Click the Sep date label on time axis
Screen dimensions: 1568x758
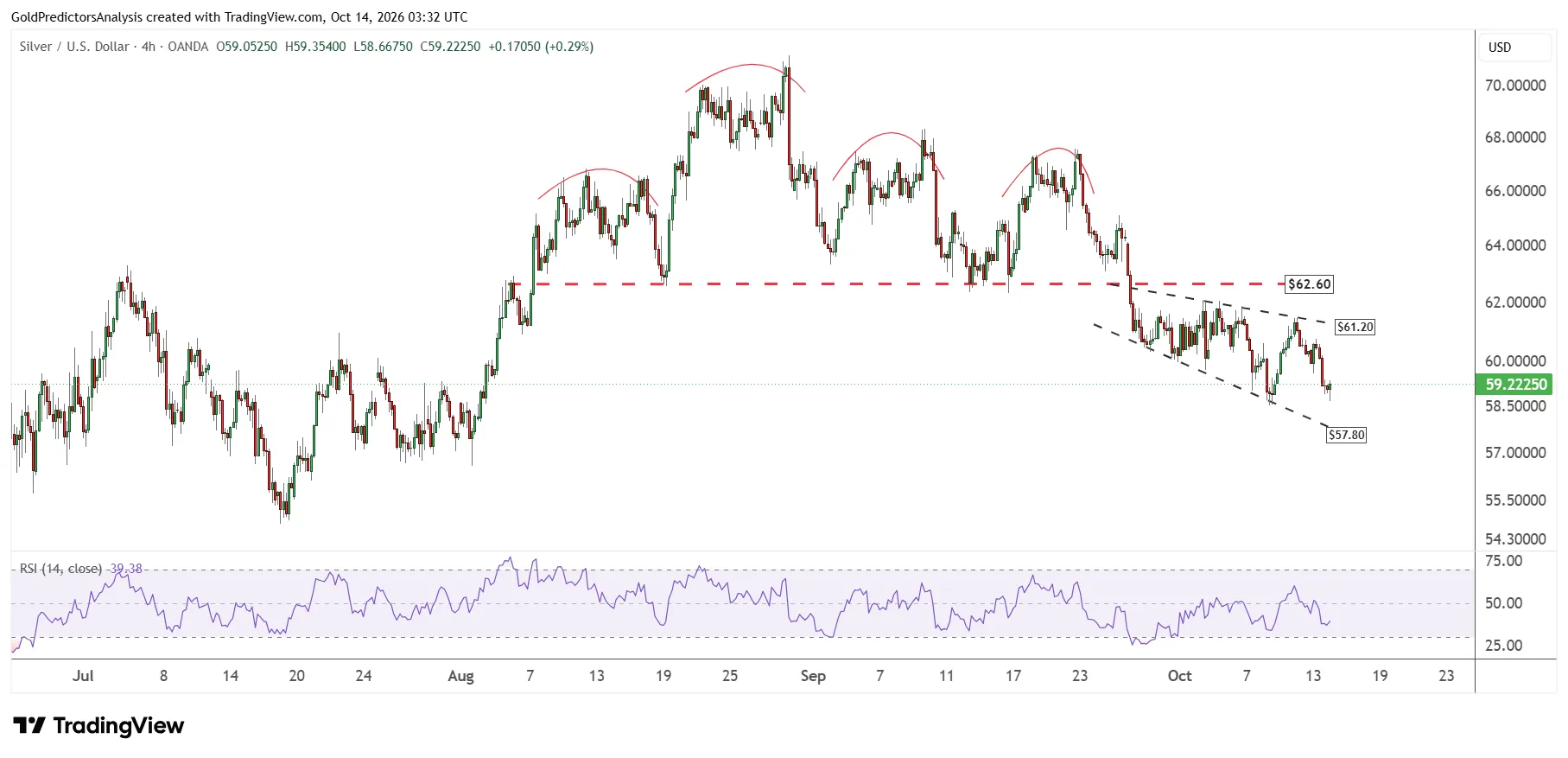click(x=813, y=677)
